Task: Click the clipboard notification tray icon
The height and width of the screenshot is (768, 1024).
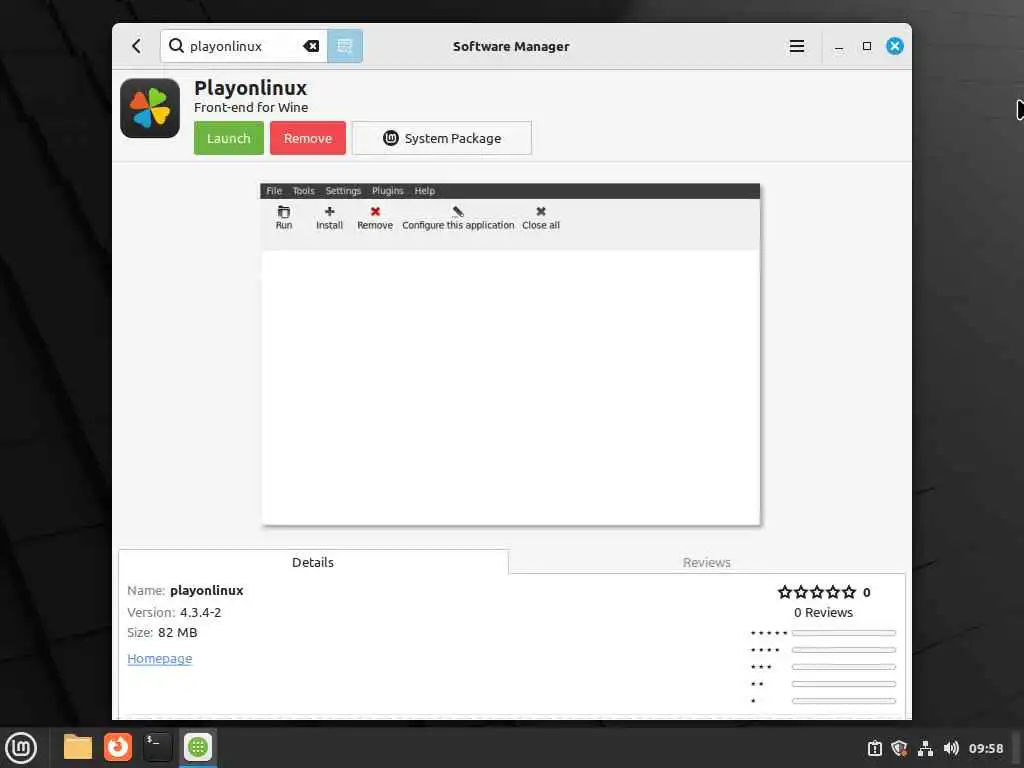Action: coord(874,748)
